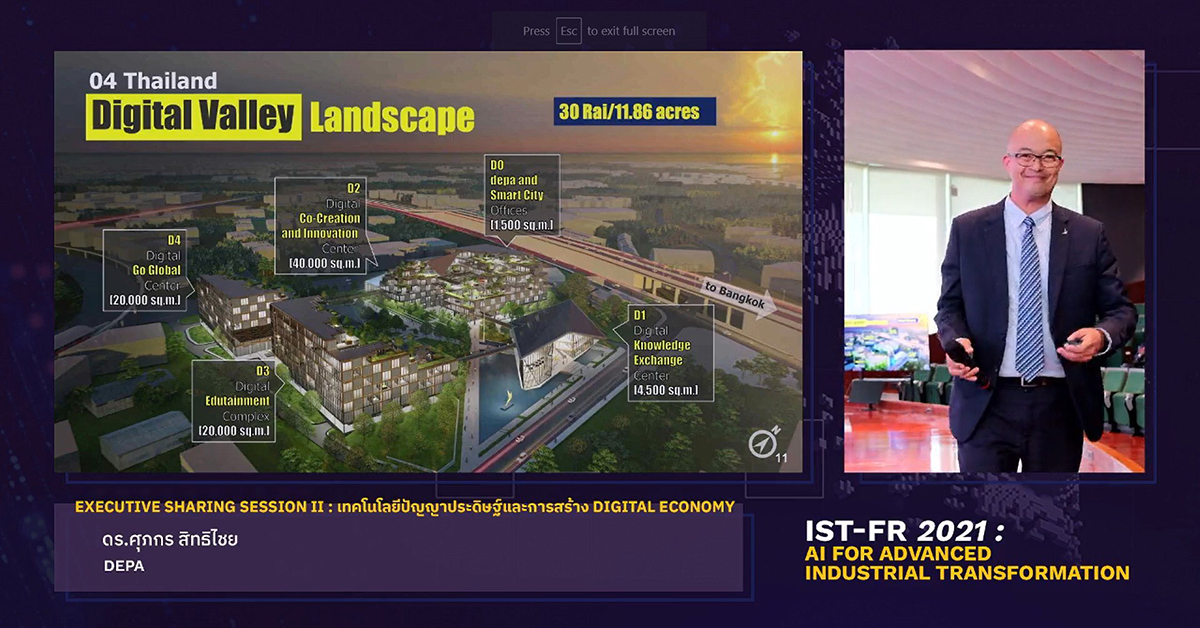This screenshot has width=1200, height=628.
Task: Click the yellow "Landscape" word in the slide title
Action: [x=391, y=118]
